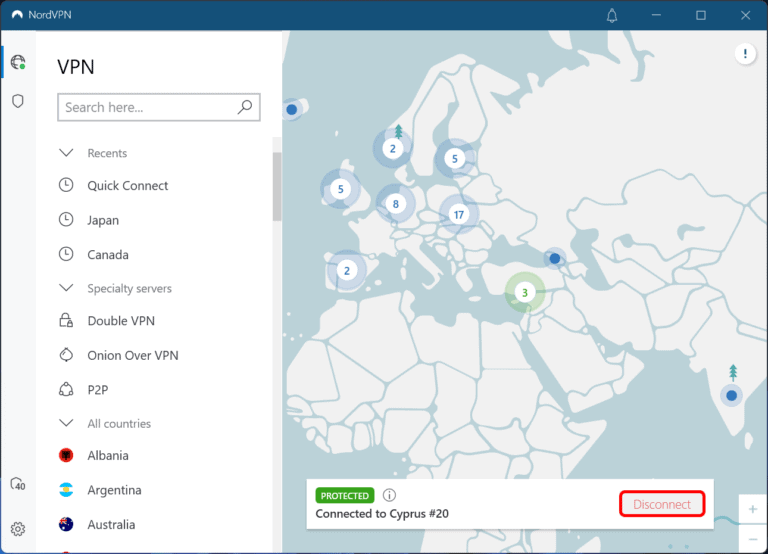768x554 pixels.
Task: Collapse the All countries section
Action: (67, 423)
